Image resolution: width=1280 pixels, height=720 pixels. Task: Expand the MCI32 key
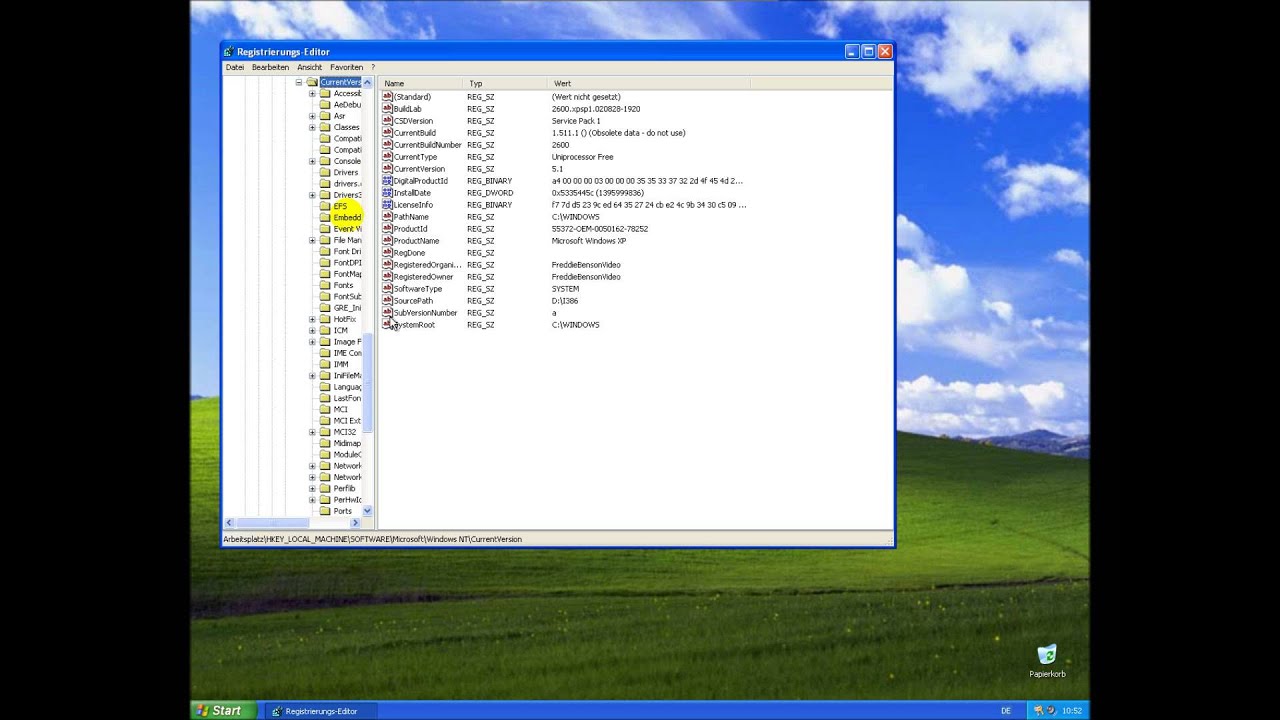(x=312, y=432)
